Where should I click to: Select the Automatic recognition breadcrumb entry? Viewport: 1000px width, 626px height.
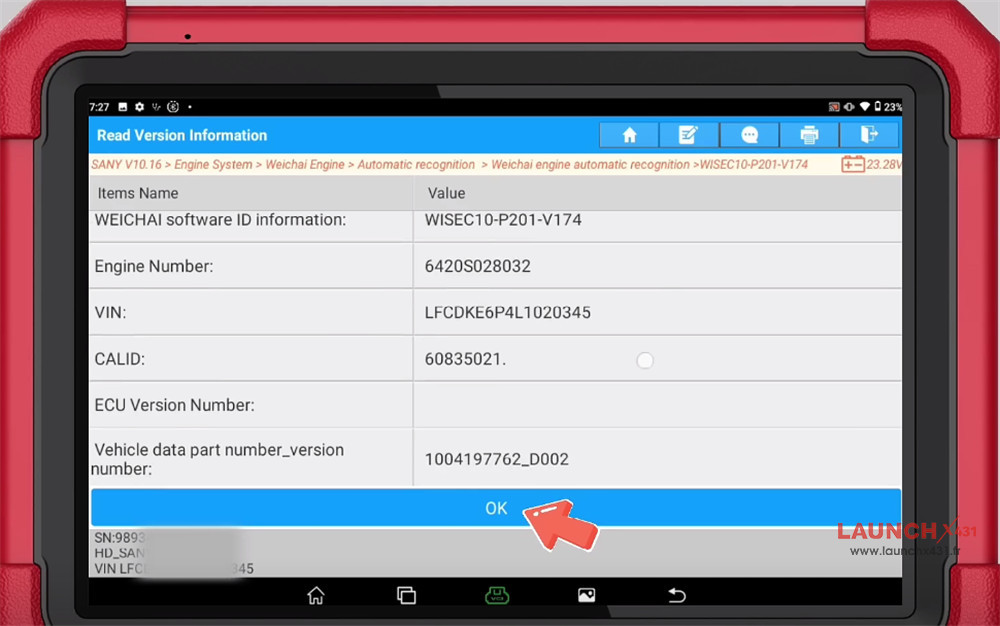[417, 164]
